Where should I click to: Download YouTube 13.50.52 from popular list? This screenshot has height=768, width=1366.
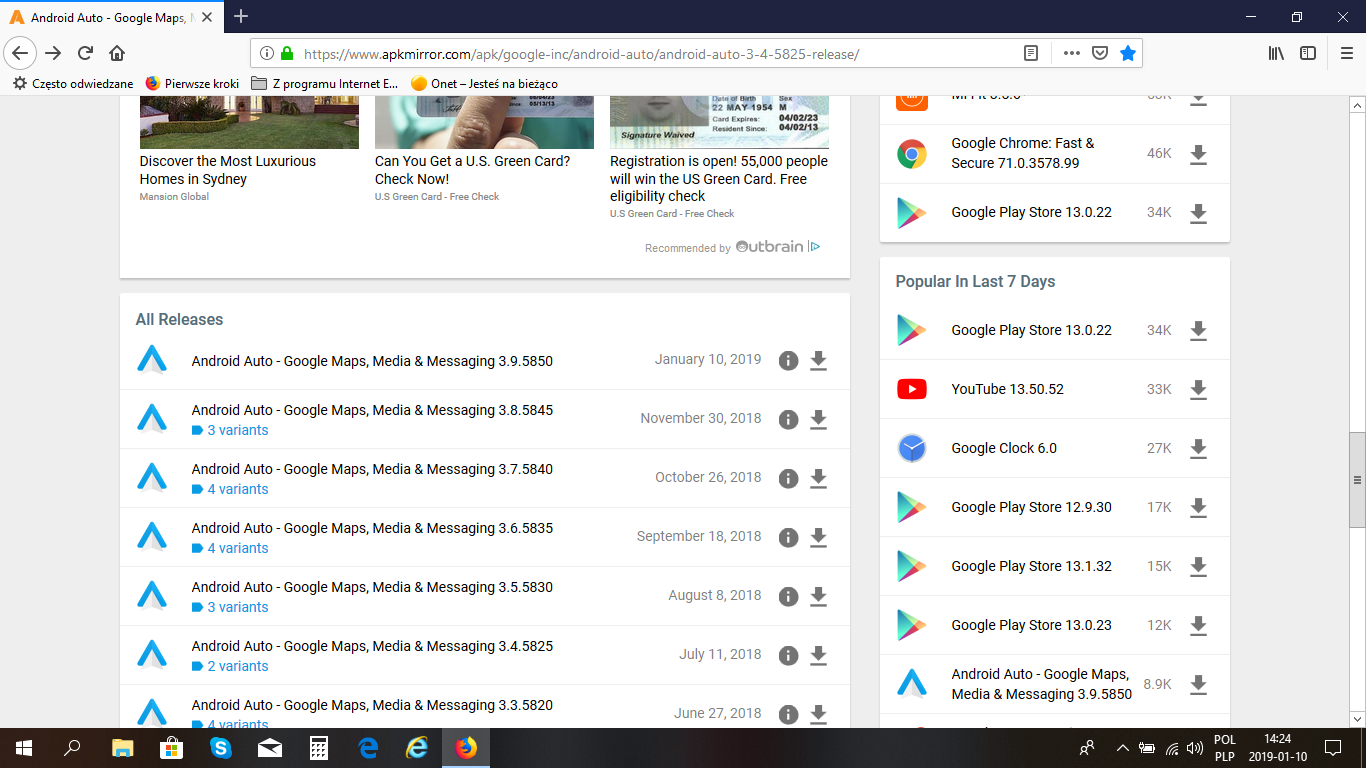click(x=1198, y=390)
